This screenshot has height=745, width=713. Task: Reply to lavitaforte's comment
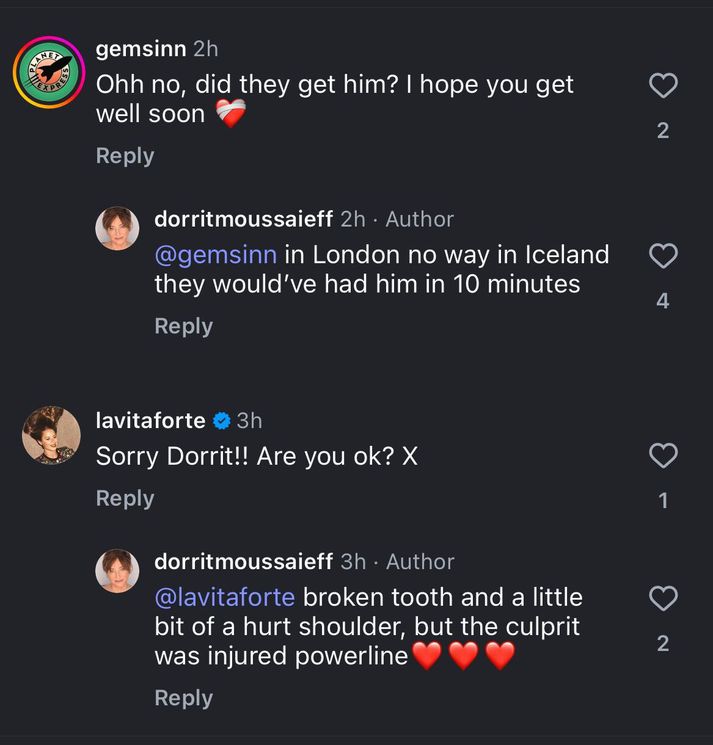tap(125, 498)
